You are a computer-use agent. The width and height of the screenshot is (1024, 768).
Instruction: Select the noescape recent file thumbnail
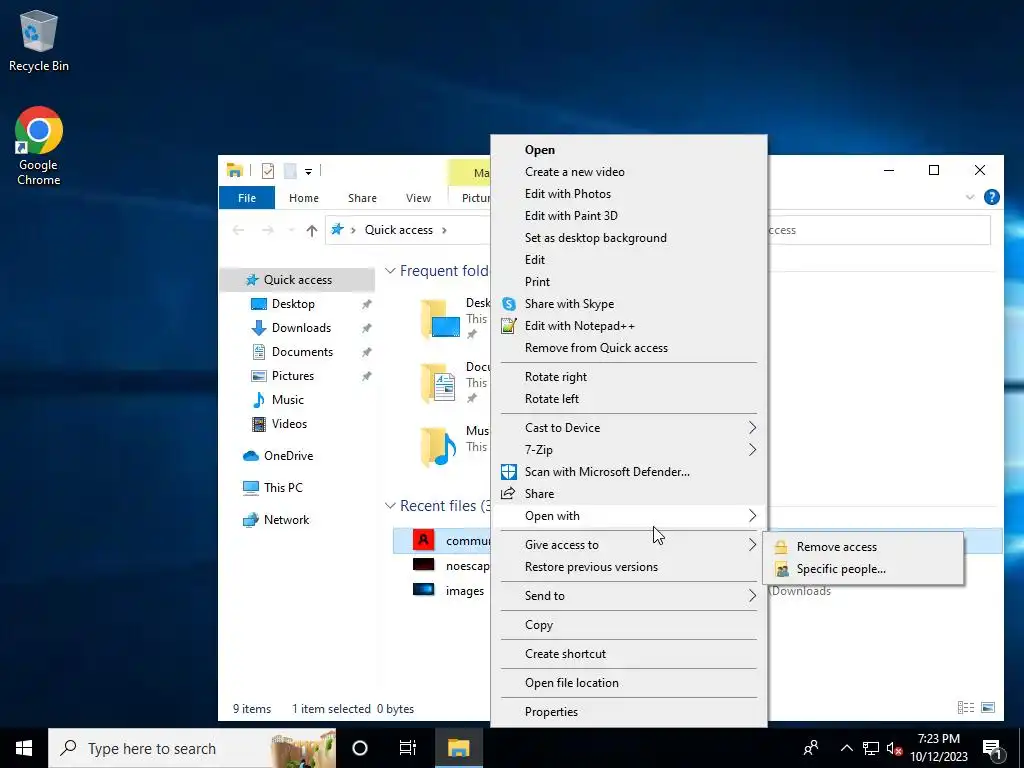point(423,565)
